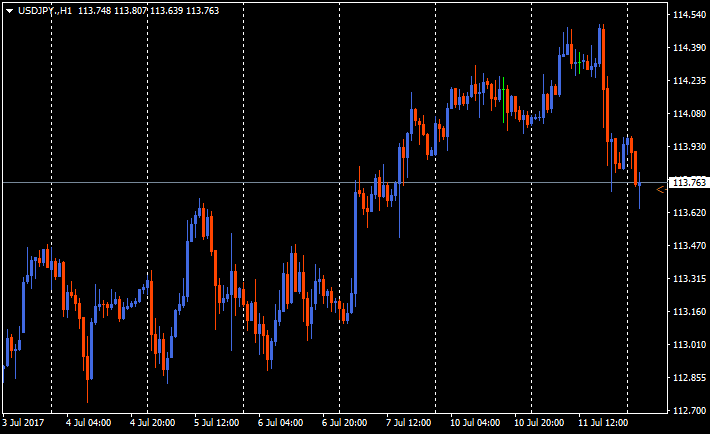Click the 5 Jul 12:00 time label

[x=216, y=423]
